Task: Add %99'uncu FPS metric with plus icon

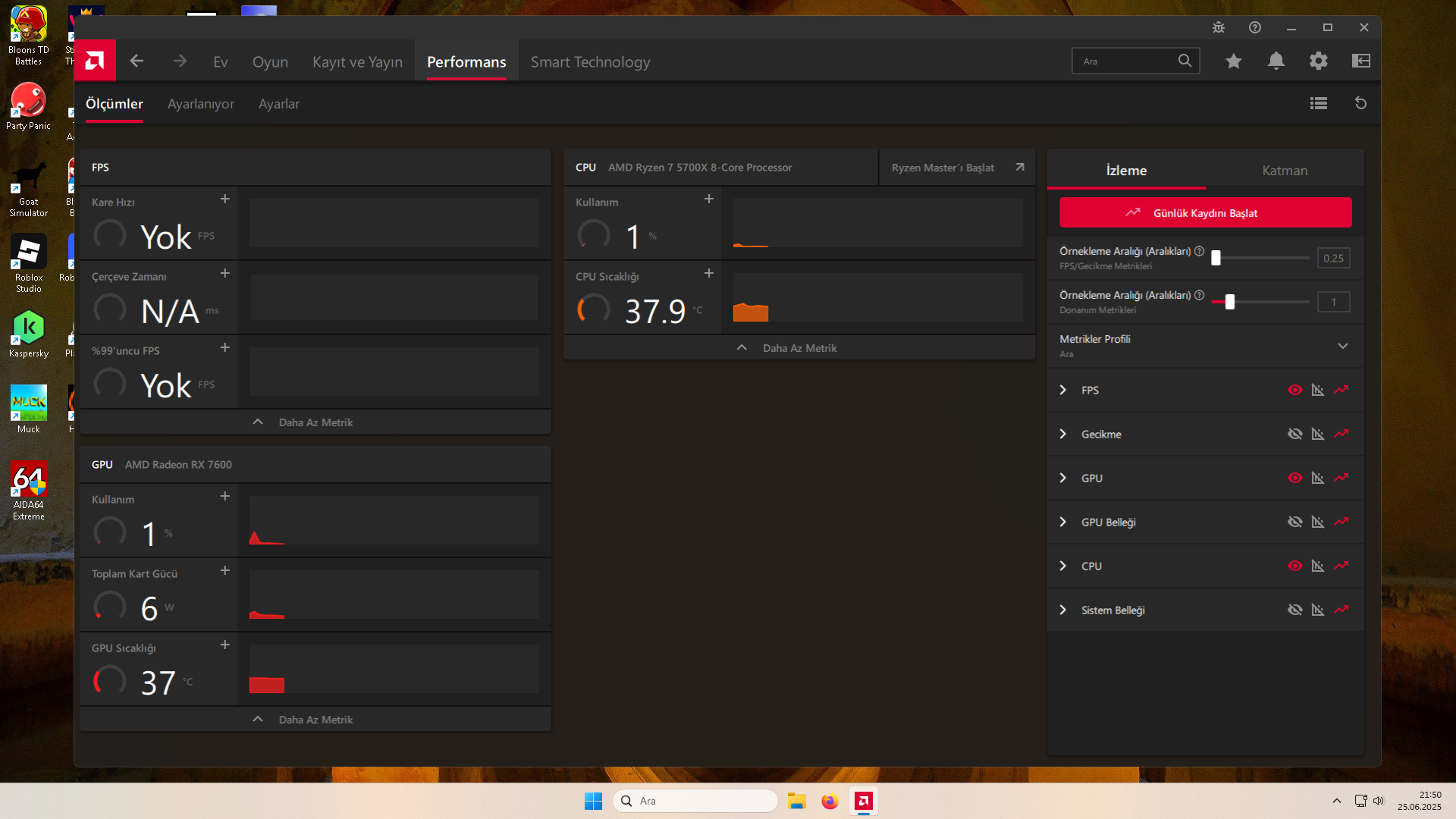Action: (x=225, y=347)
